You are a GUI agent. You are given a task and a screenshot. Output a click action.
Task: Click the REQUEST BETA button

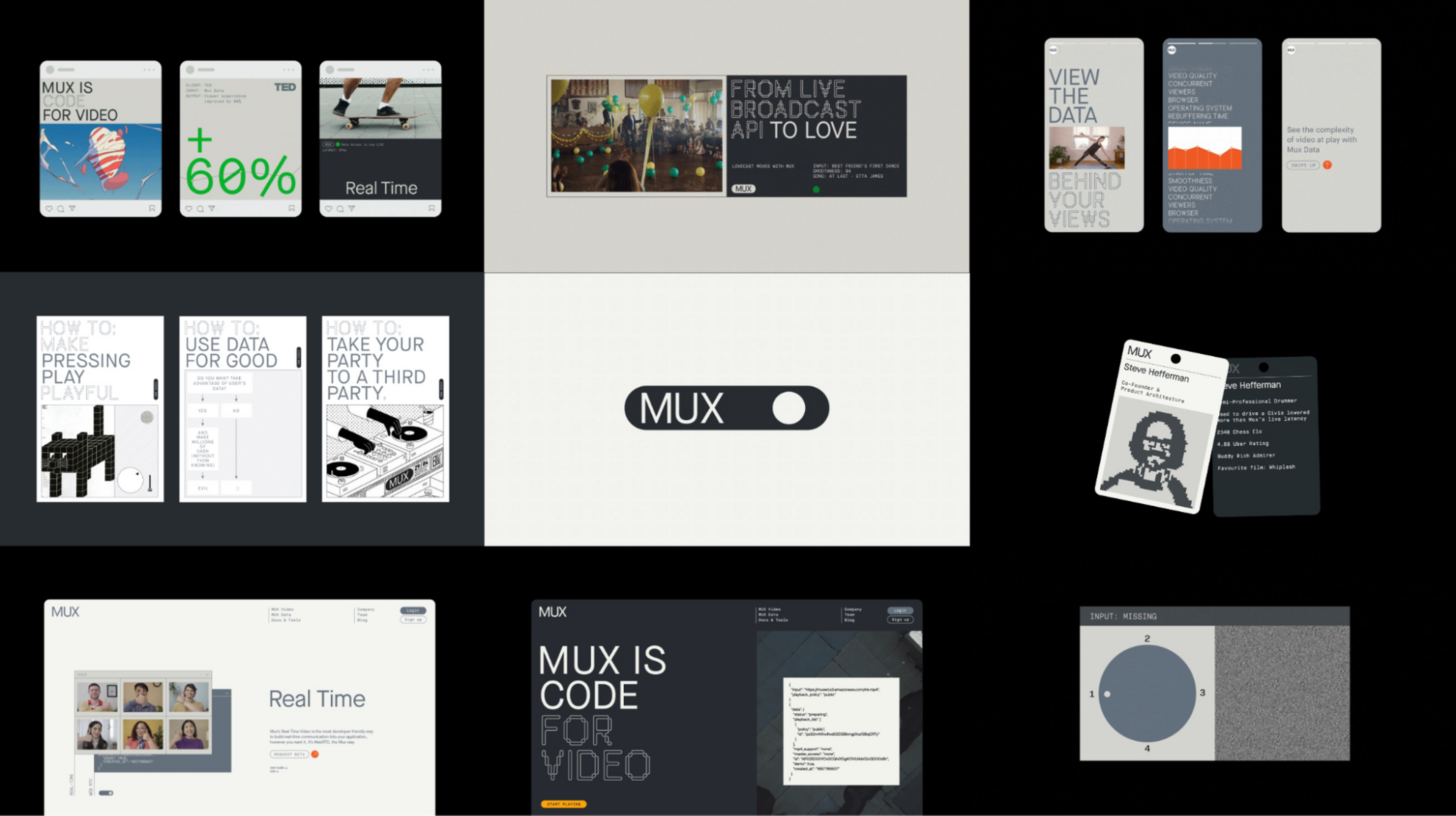pyautogui.click(x=289, y=754)
